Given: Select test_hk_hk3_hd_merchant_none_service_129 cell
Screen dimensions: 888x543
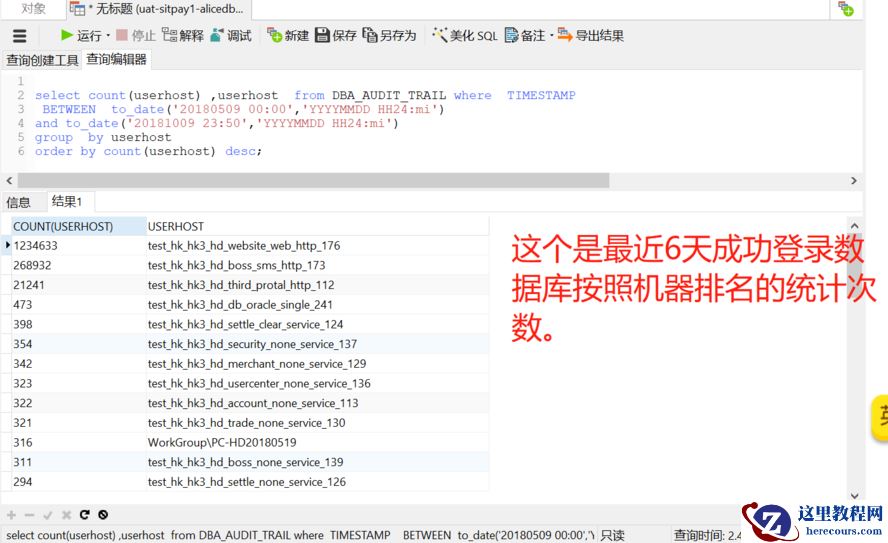Looking at the screenshot, I should (318, 364).
